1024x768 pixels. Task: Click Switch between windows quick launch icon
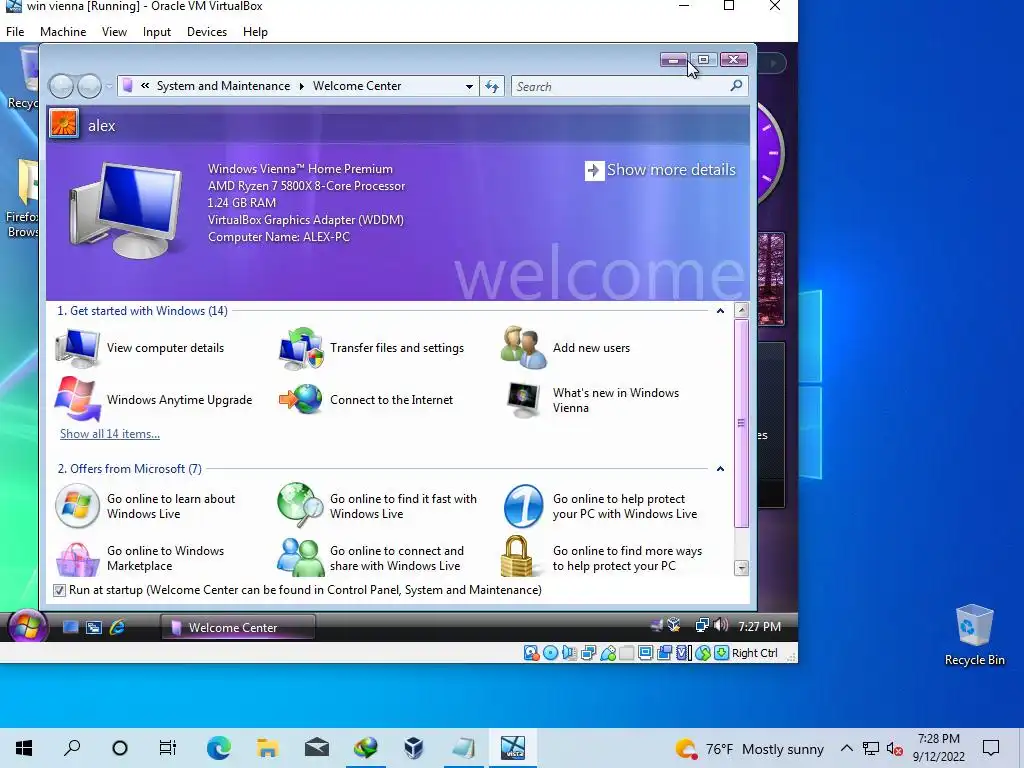(x=94, y=628)
